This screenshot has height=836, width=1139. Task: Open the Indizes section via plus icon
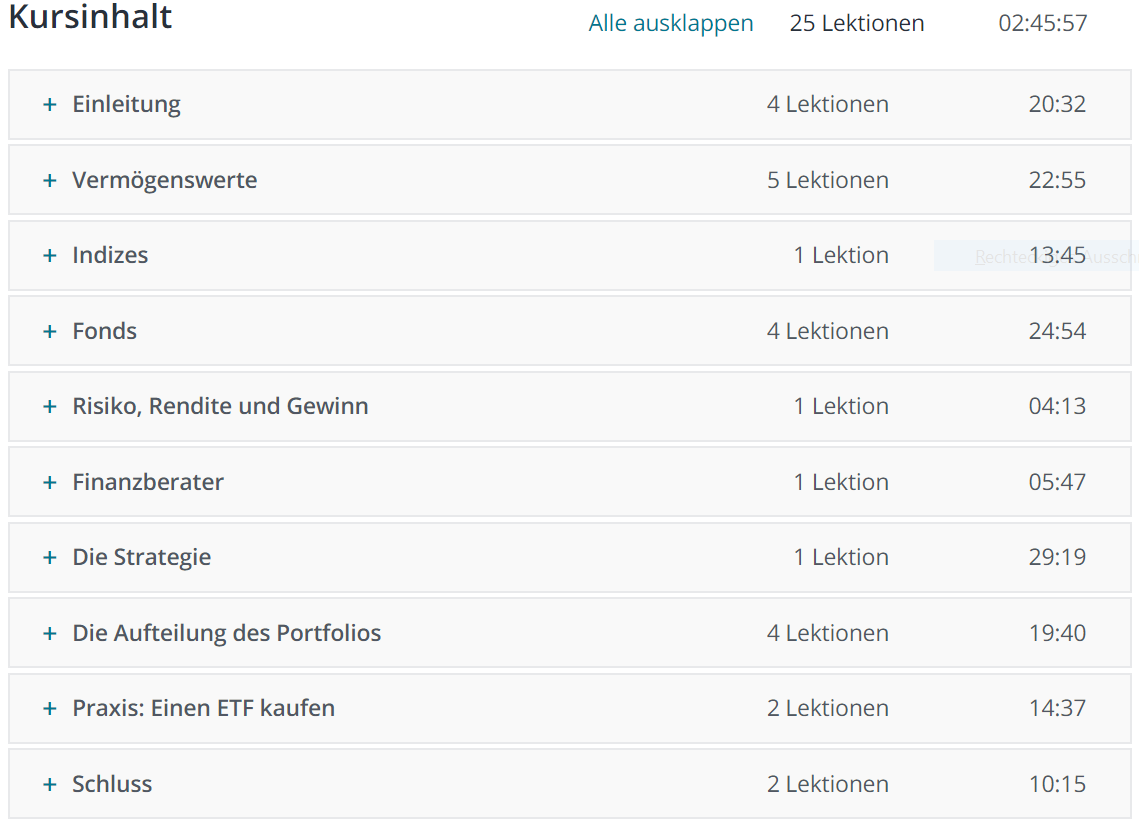(49, 256)
